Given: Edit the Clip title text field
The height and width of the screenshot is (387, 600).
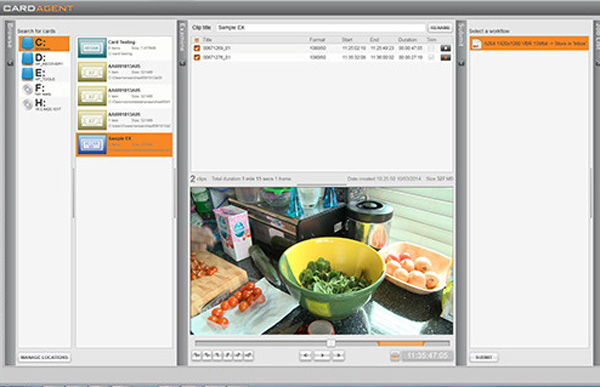Looking at the screenshot, I should click(x=321, y=28).
